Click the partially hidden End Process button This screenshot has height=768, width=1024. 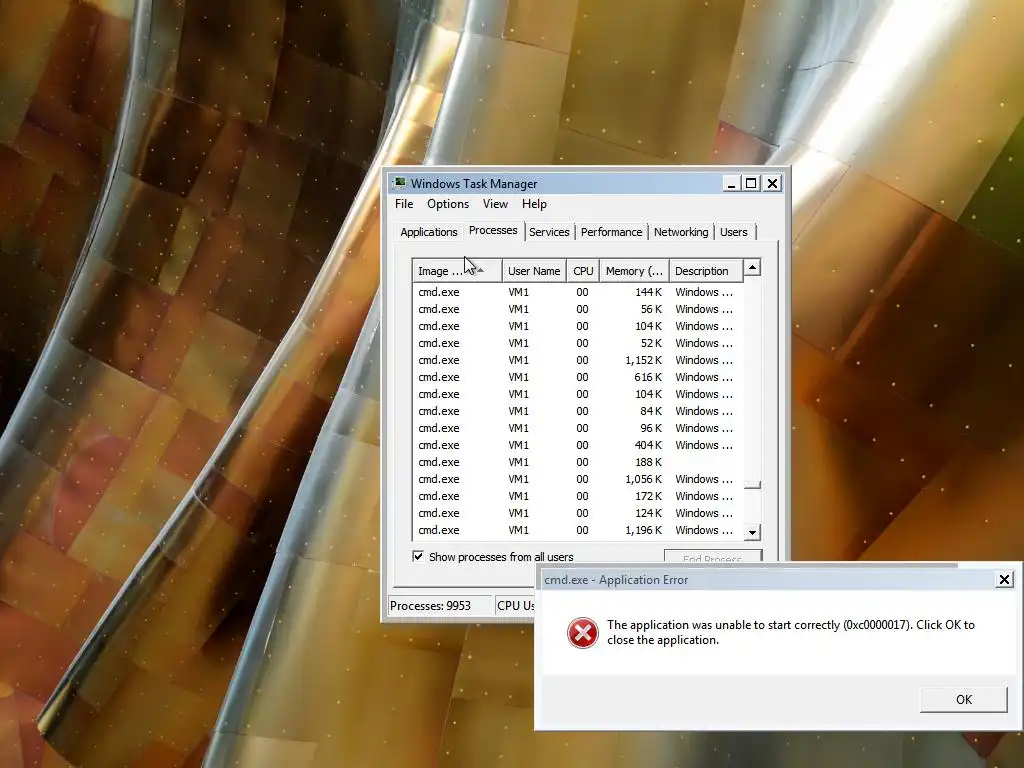coord(712,556)
